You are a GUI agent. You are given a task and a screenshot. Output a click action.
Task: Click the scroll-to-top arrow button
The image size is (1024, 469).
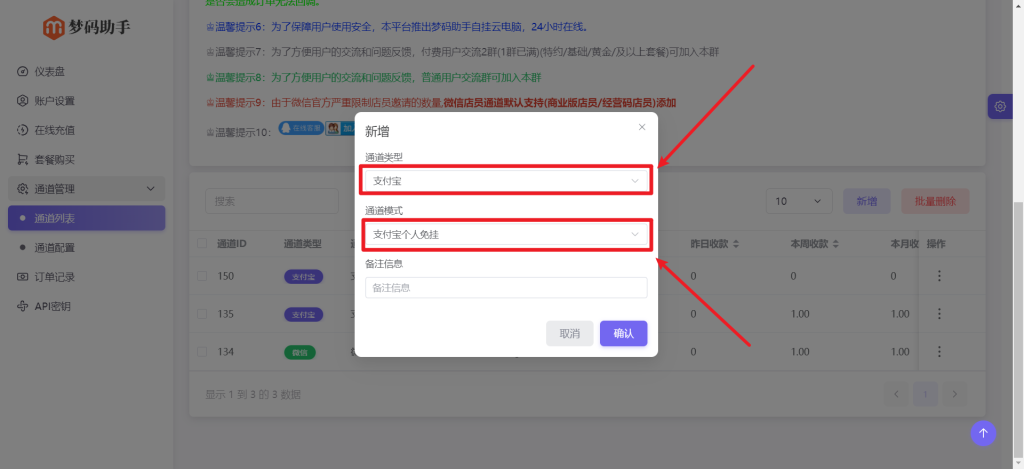[983, 432]
